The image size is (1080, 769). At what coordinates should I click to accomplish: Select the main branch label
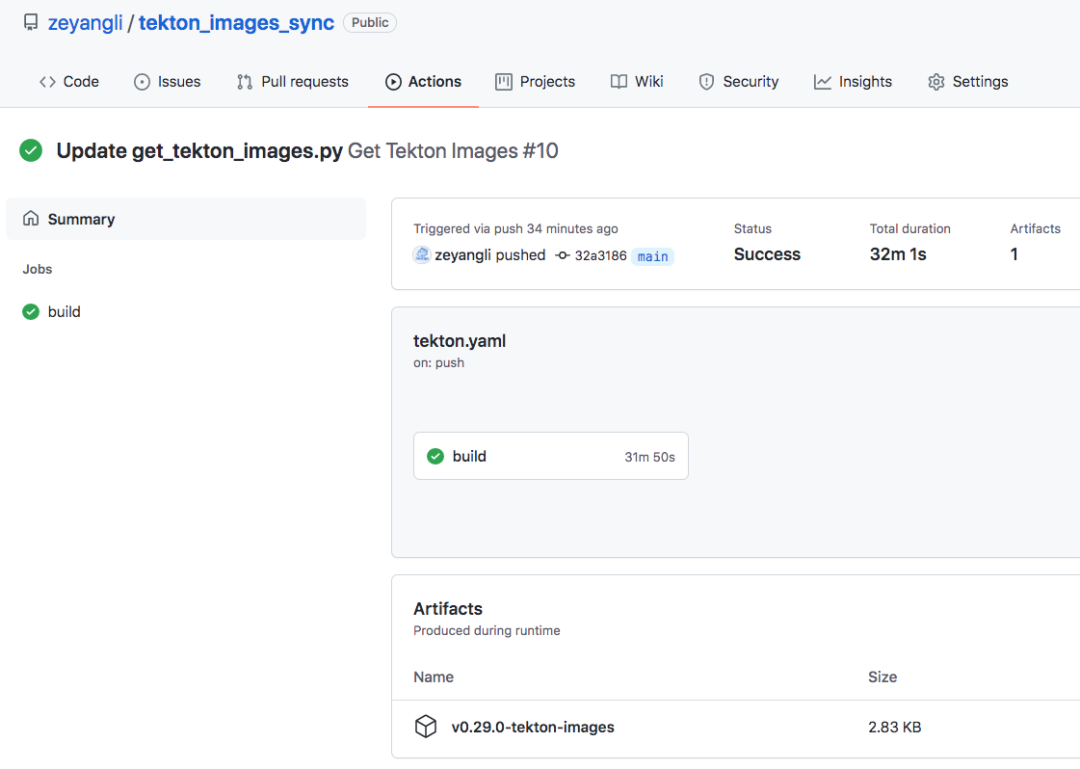[x=653, y=257]
